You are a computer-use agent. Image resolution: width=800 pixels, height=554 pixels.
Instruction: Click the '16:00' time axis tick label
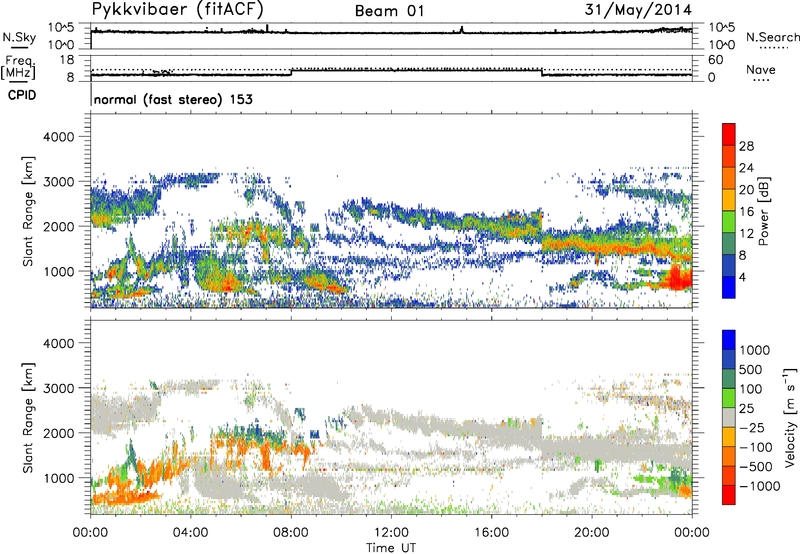491,533
